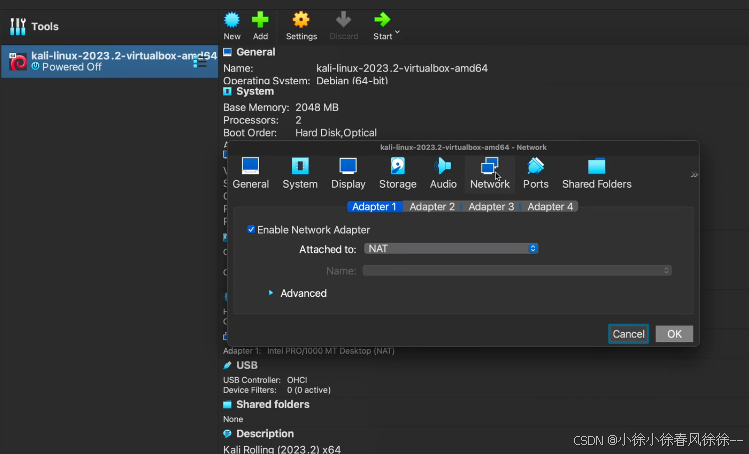749x454 pixels.
Task: Open the Audio settings category
Action: pos(443,173)
